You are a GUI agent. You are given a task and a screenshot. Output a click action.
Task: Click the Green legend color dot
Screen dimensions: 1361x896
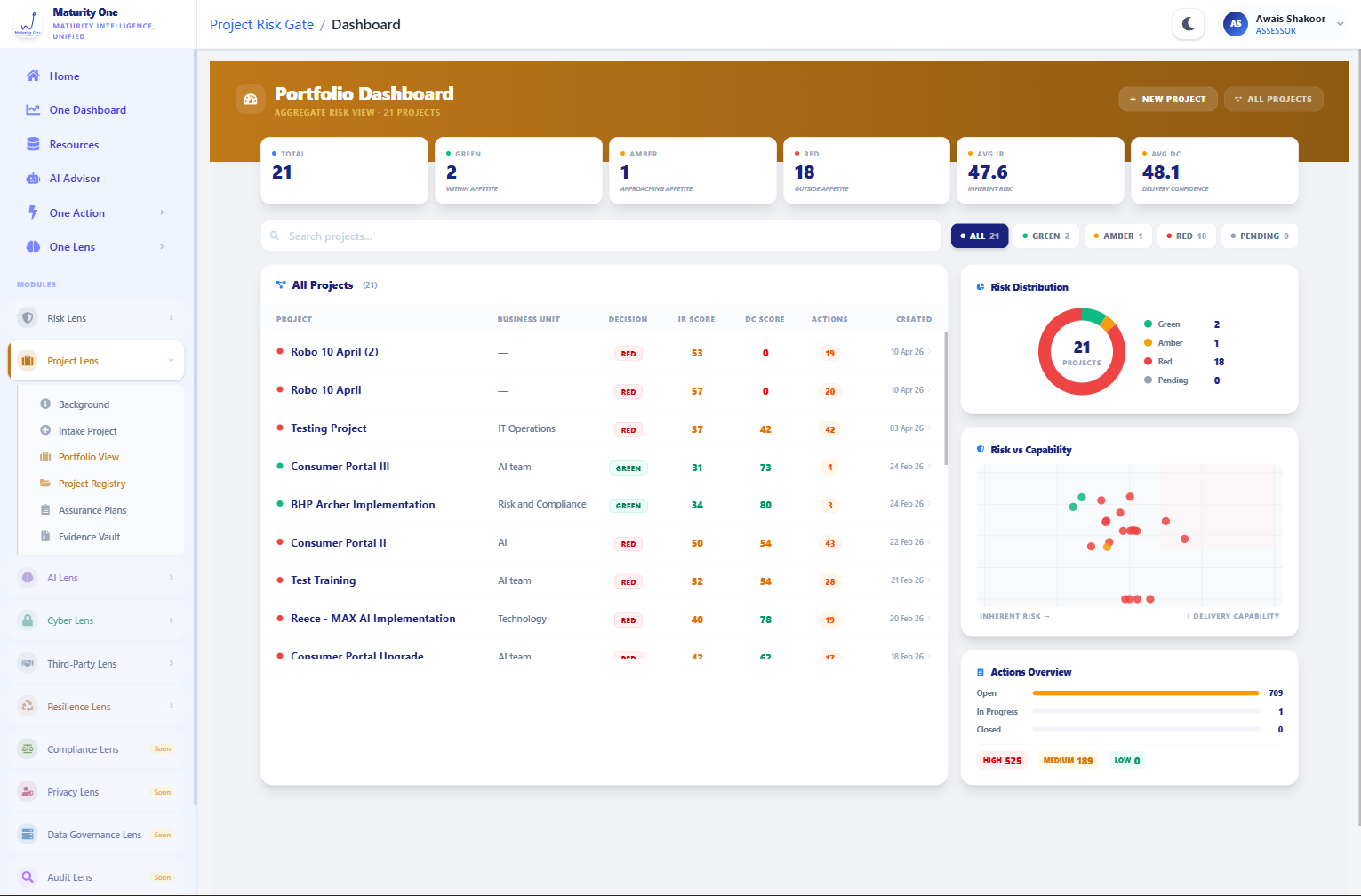tap(1148, 324)
